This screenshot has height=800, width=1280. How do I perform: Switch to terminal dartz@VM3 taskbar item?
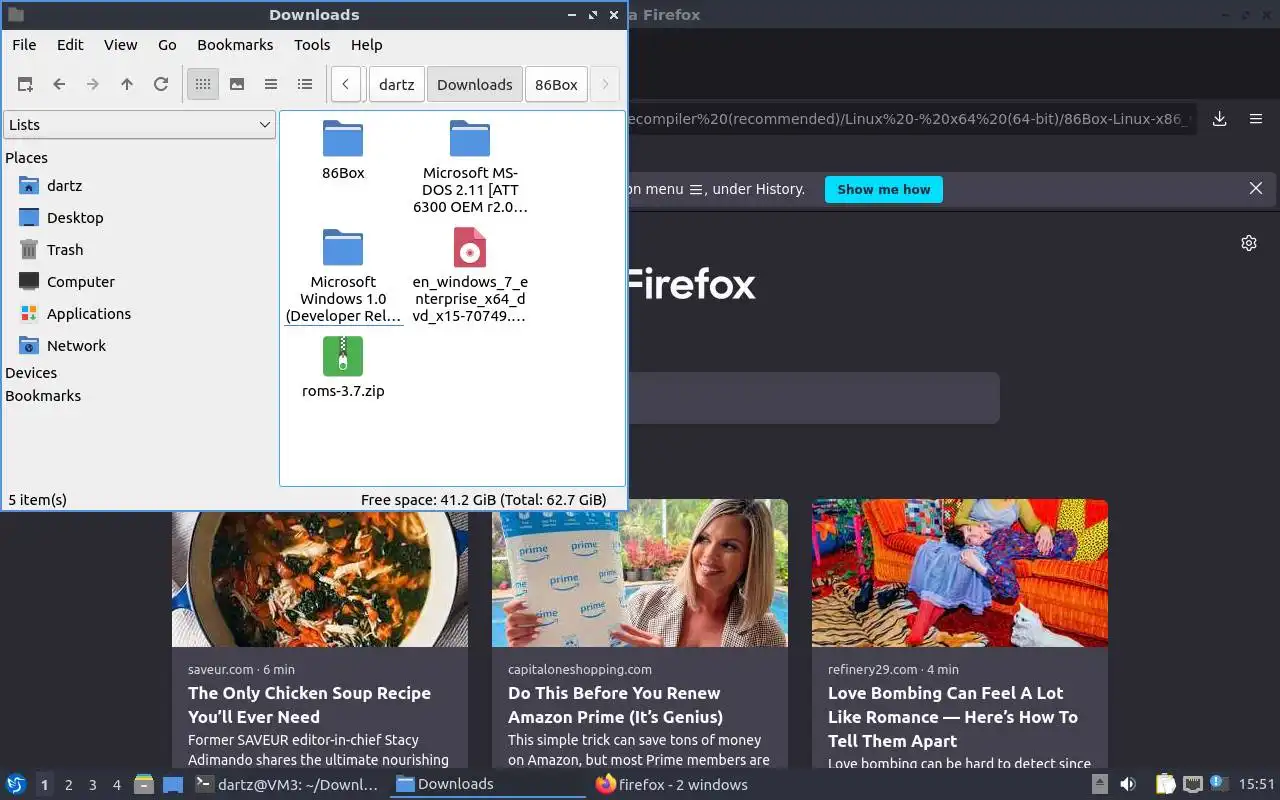(x=288, y=785)
